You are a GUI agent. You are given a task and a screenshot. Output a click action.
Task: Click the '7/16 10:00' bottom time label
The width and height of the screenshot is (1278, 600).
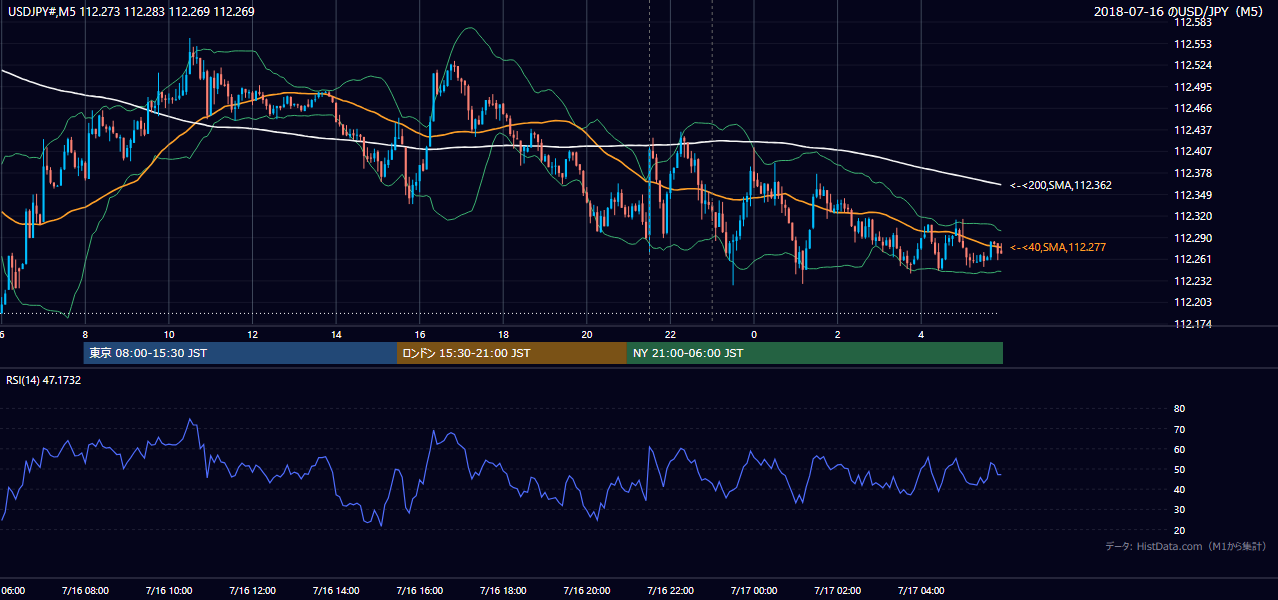(168, 590)
